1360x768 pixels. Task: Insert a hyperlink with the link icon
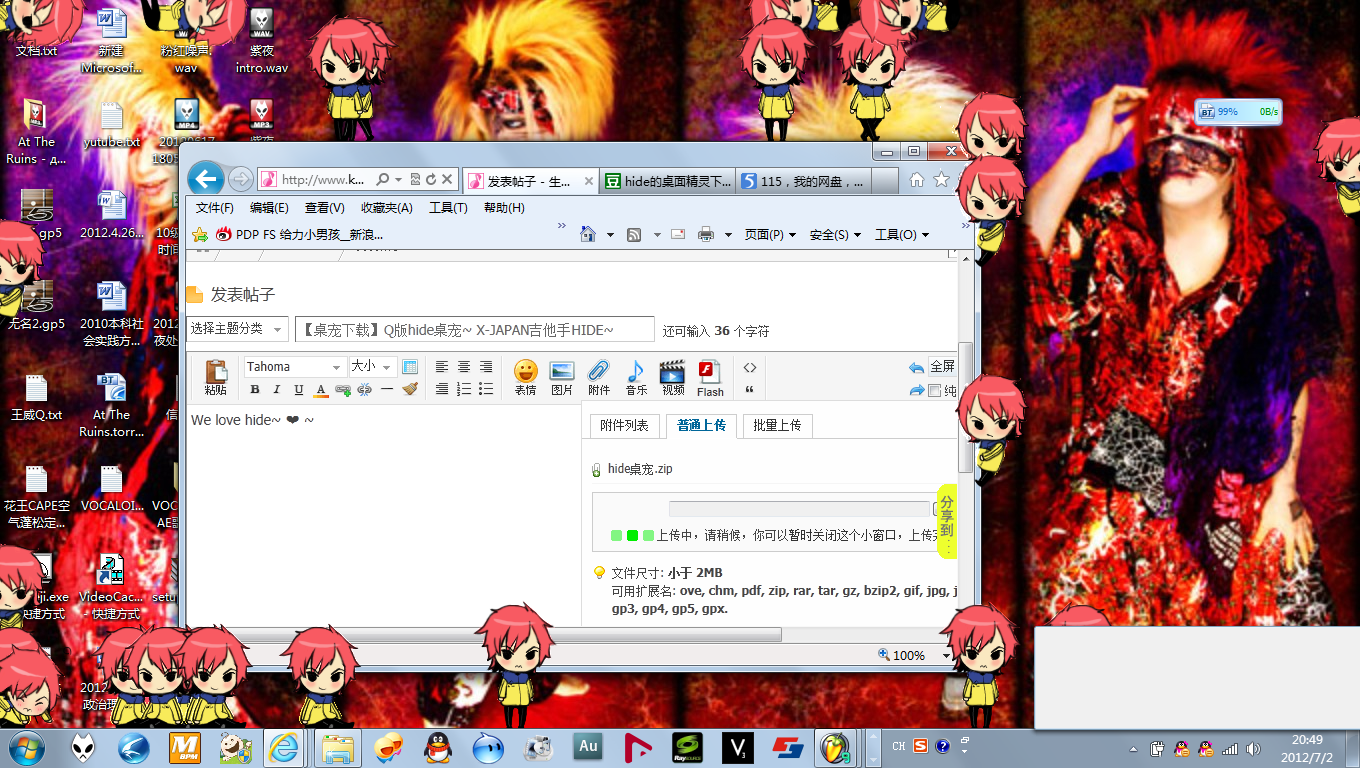343,389
